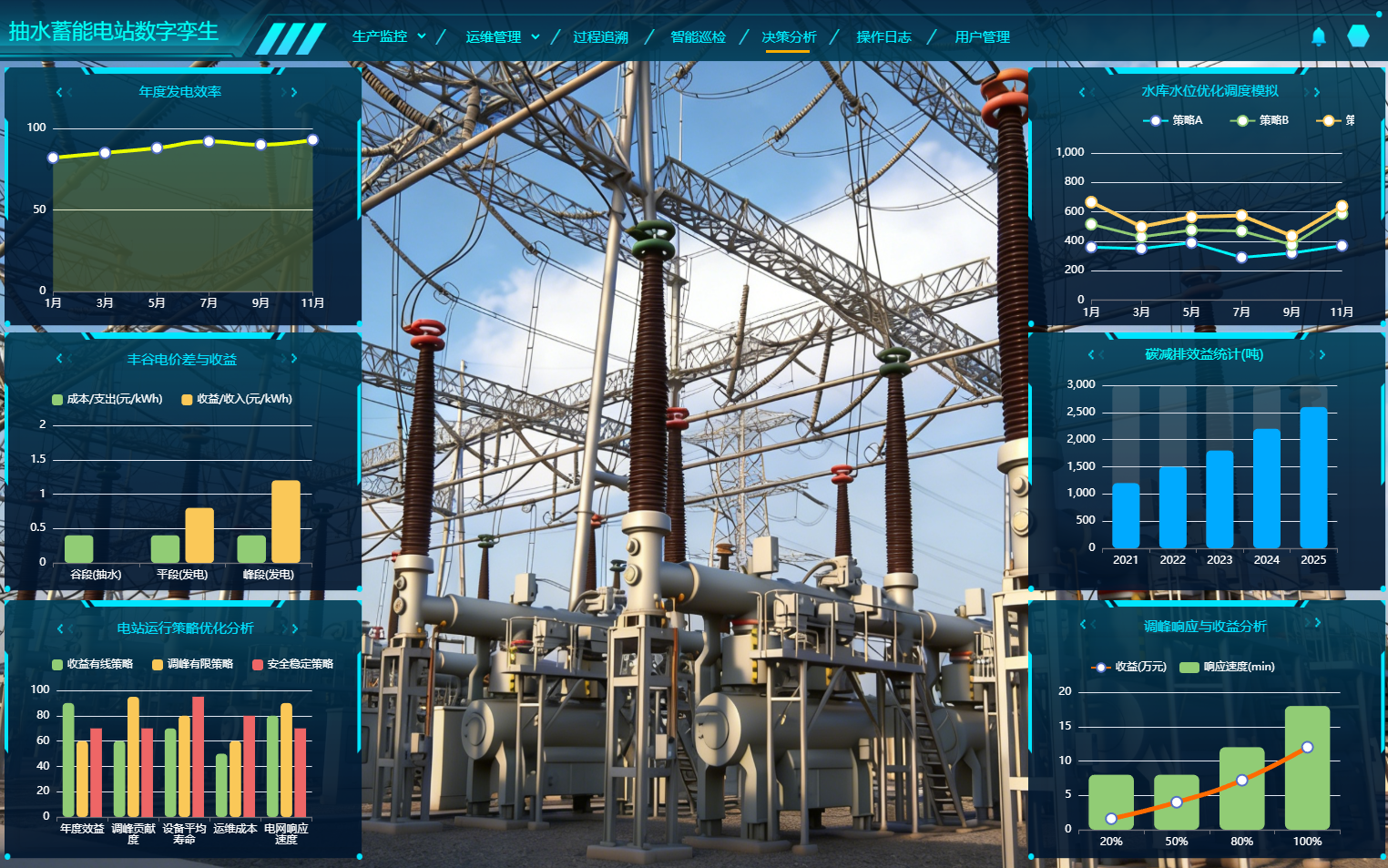Click the hexagon user avatar icon
Viewport: 1388px width, 868px height.
tap(1358, 36)
